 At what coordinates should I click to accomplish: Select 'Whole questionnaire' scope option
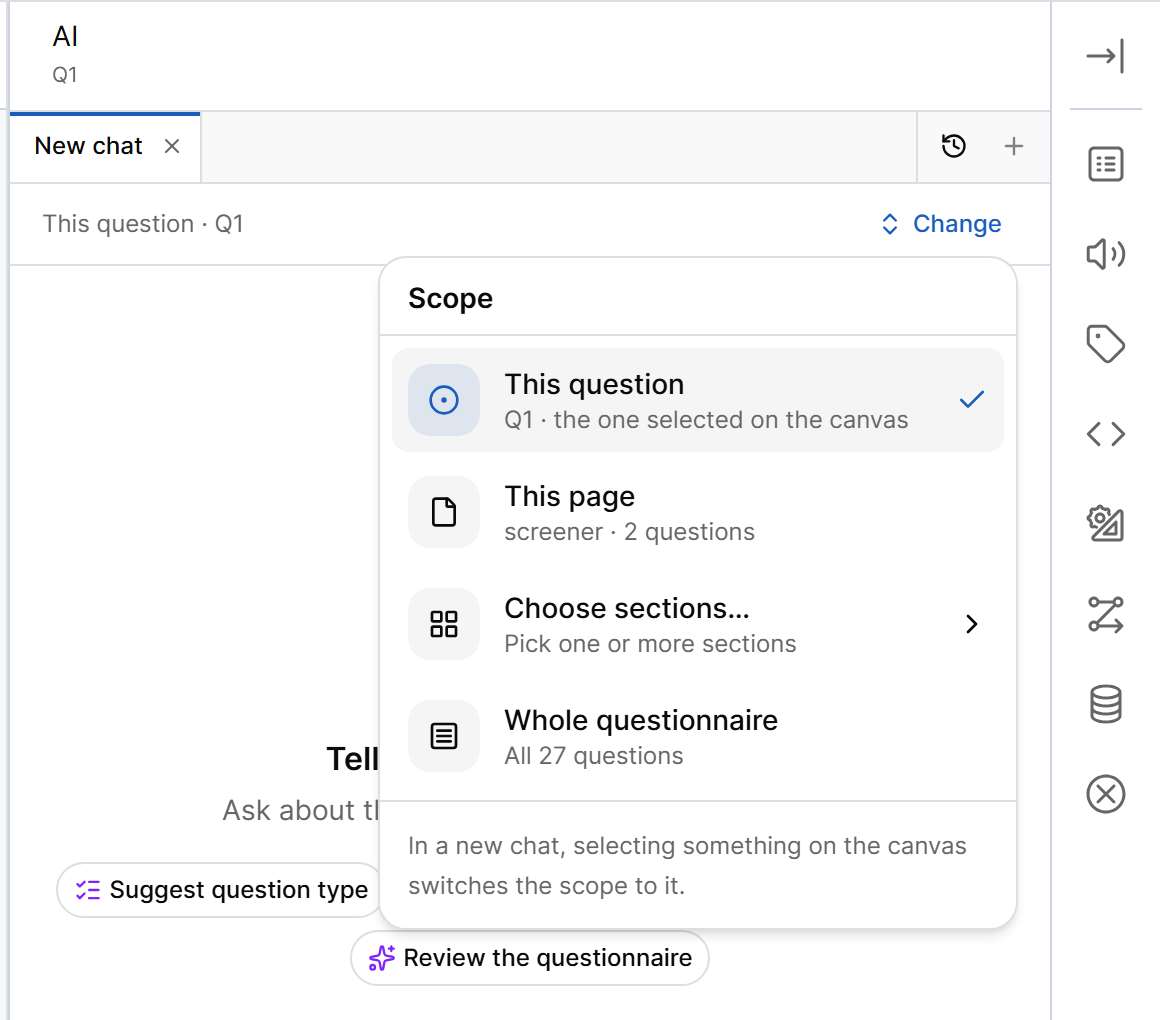click(698, 736)
